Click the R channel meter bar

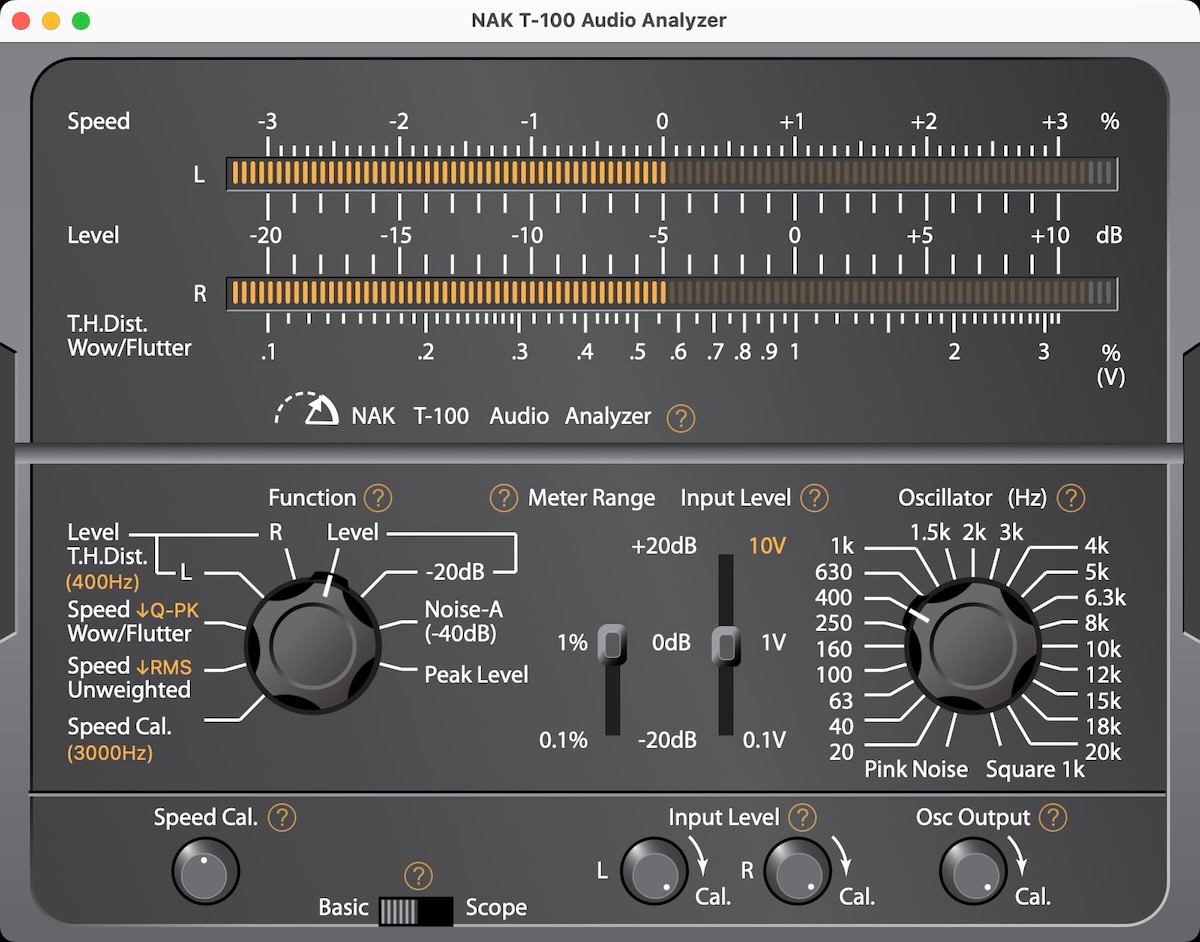(671, 293)
